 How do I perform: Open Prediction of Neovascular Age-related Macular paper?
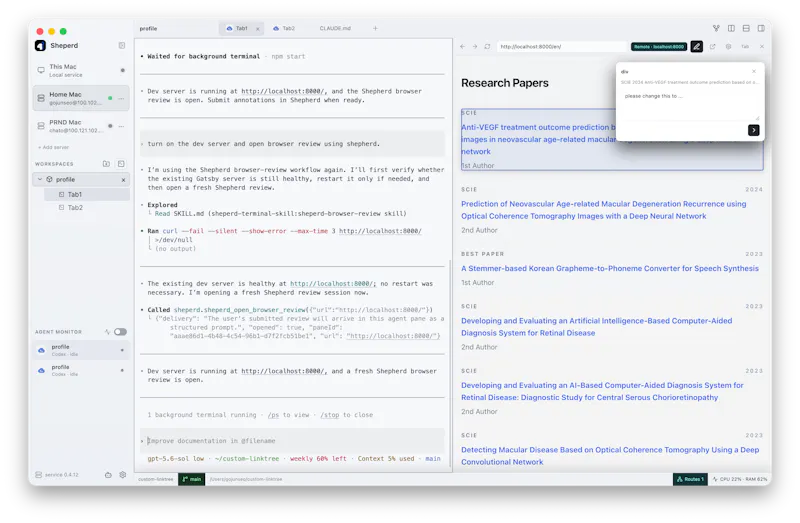pos(604,210)
